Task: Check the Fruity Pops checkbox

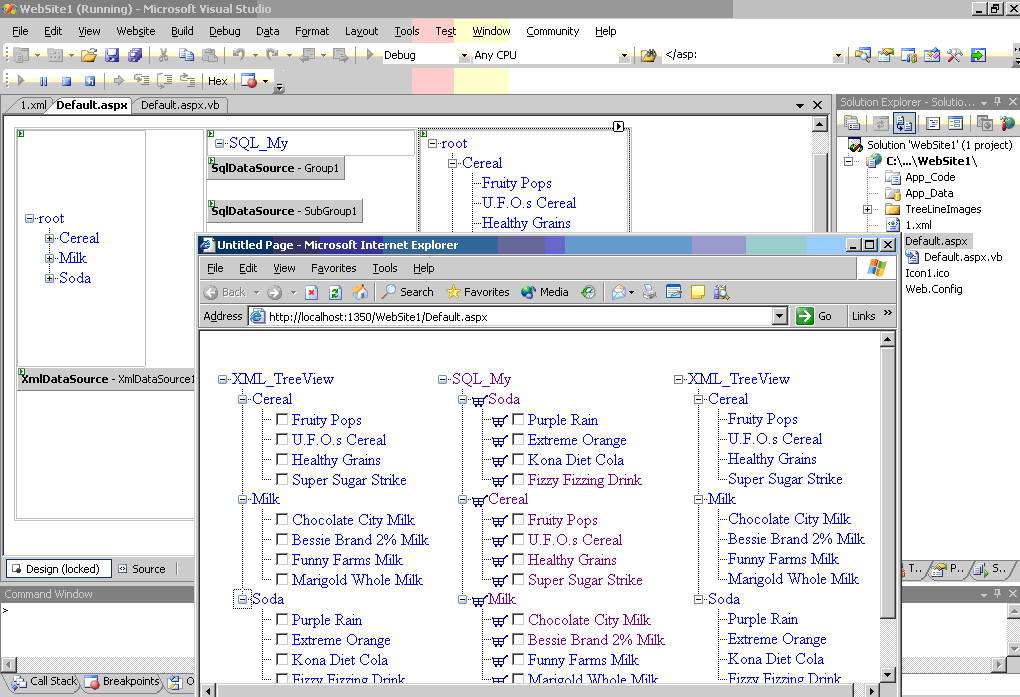Action: point(282,420)
